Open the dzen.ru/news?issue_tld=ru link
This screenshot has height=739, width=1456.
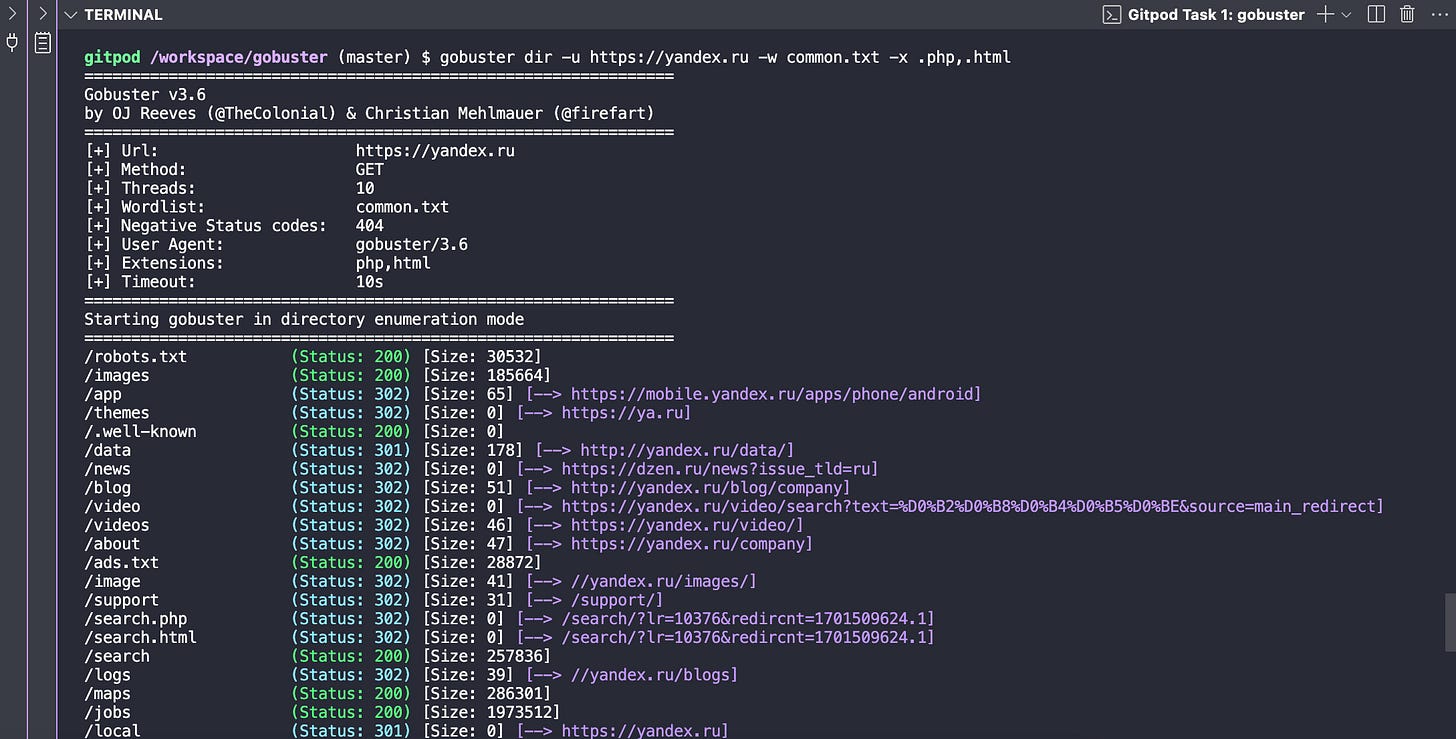(x=716, y=469)
